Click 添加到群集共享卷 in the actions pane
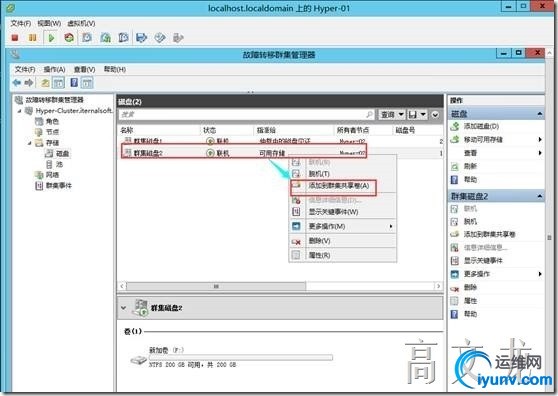 point(489,234)
